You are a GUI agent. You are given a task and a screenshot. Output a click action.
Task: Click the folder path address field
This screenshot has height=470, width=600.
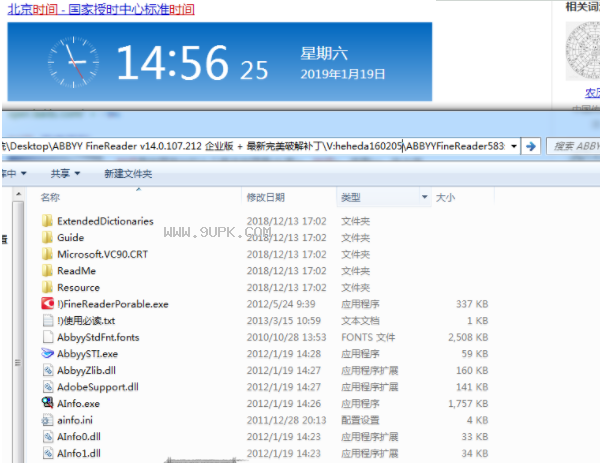(260, 146)
